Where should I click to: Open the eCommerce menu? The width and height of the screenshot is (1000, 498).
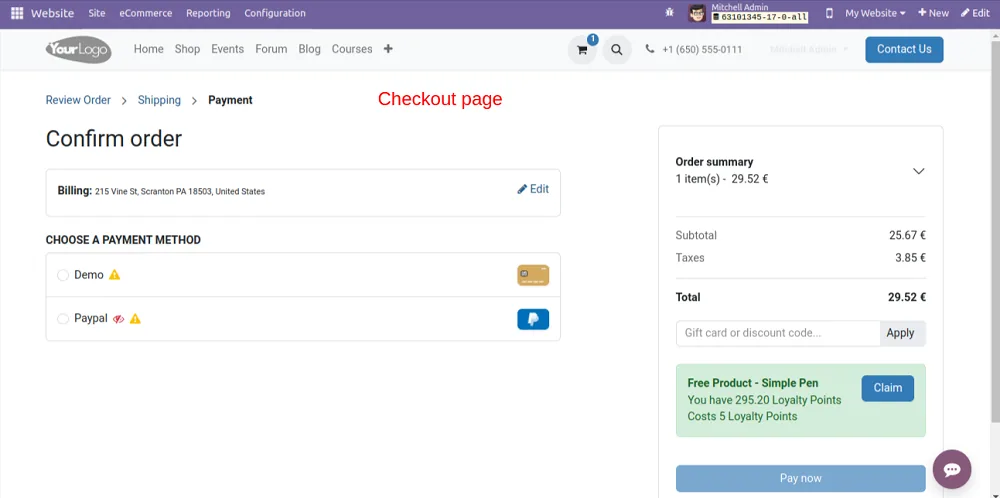(145, 13)
